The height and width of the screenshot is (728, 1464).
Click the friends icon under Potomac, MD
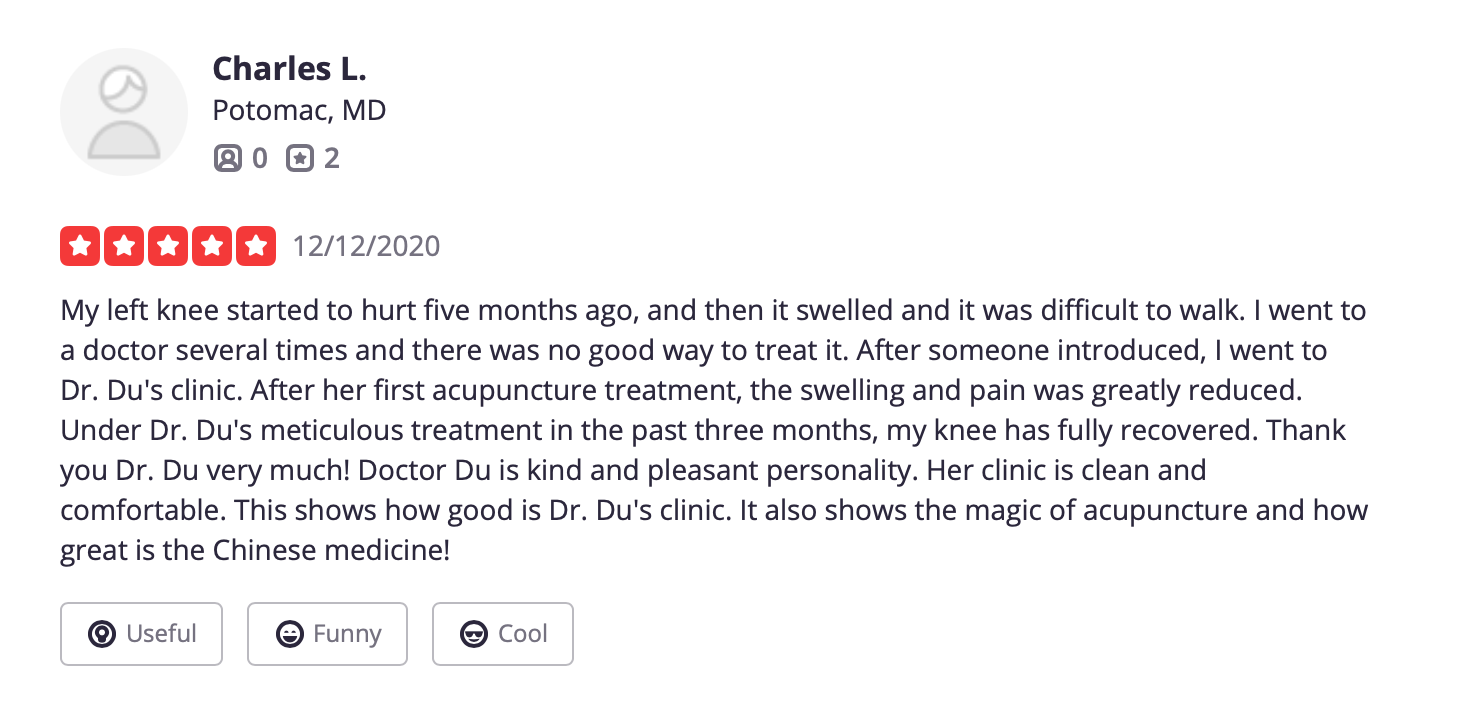tap(228, 158)
